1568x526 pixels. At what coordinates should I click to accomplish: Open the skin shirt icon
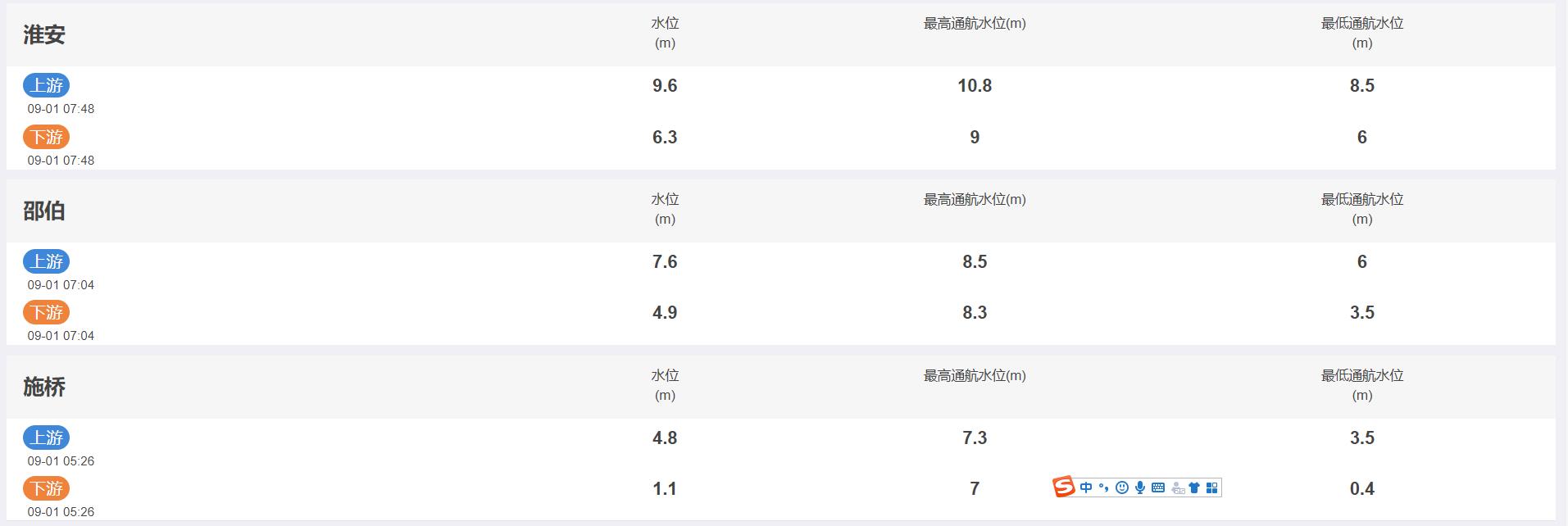click(x=1194, y=487)
